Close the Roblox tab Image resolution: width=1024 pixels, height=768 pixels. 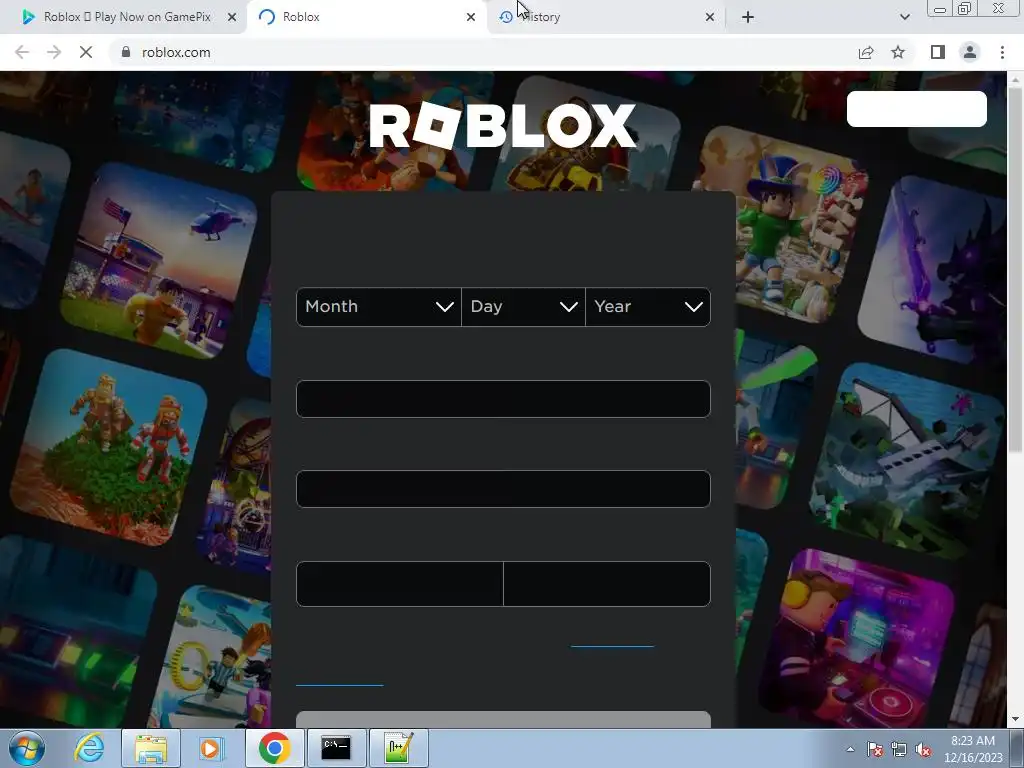pyautogui.click(x=471, y=18)
